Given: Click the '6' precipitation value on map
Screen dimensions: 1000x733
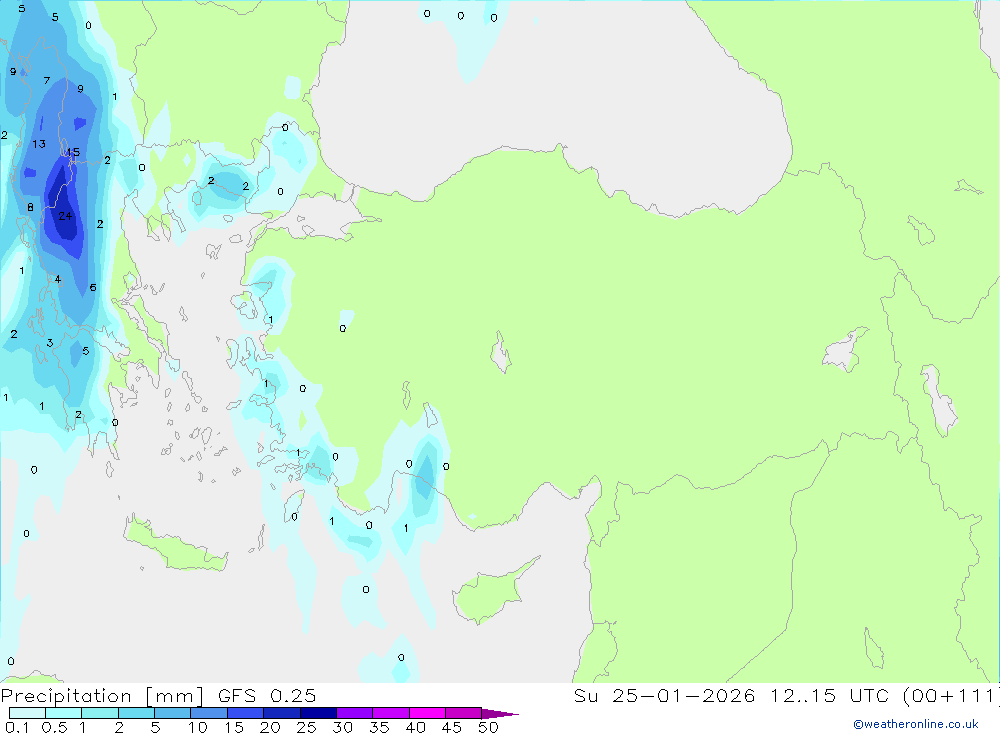Looking at the screenshot, I should (93, 288).
